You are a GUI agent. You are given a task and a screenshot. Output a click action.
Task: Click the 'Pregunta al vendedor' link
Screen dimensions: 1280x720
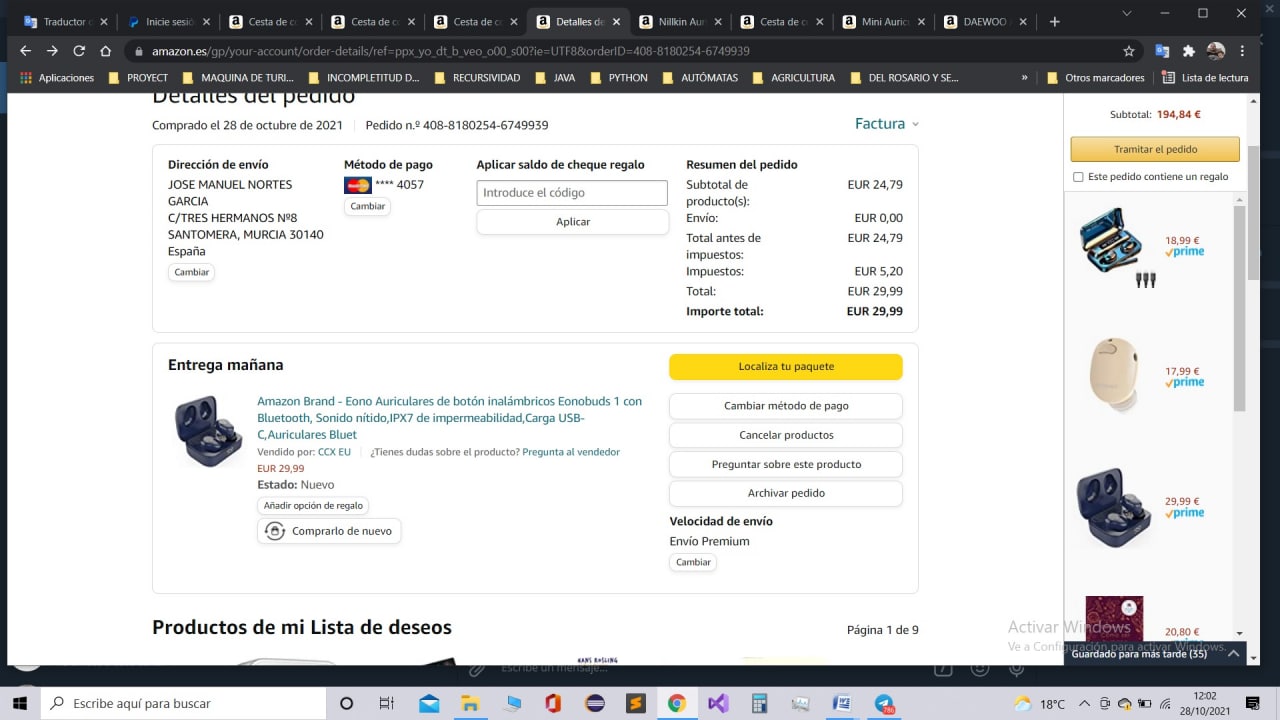(x=570, y=452)
